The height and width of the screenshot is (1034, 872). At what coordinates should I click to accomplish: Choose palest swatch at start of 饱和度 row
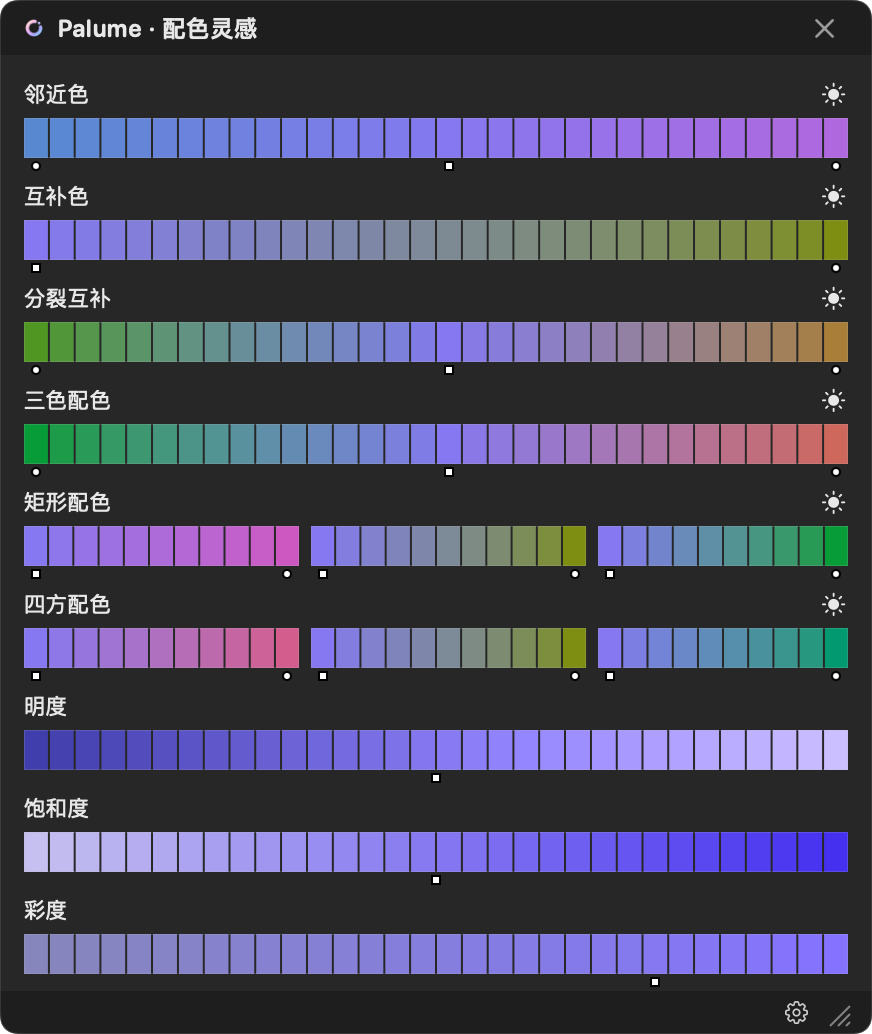point(36,852)
